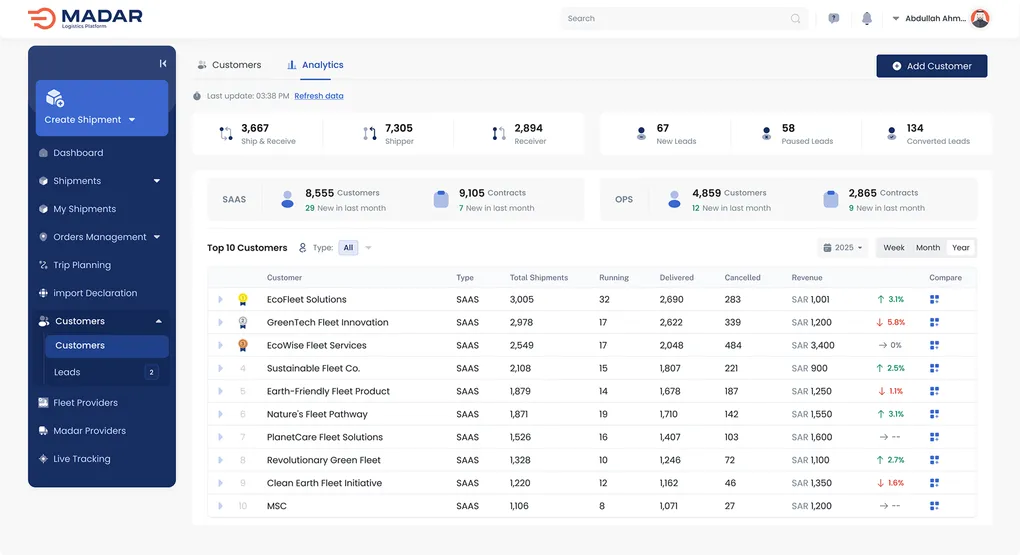Click the Add Customer button
The width and height of the screenshot is (1020, 555).
[931, 66]
